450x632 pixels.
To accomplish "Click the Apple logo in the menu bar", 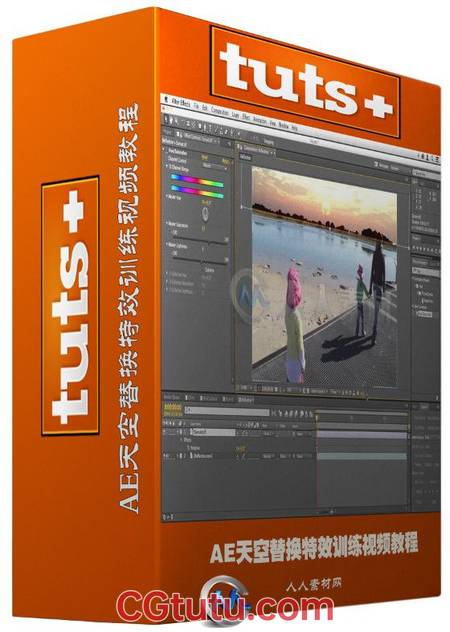I will (167, 100).
